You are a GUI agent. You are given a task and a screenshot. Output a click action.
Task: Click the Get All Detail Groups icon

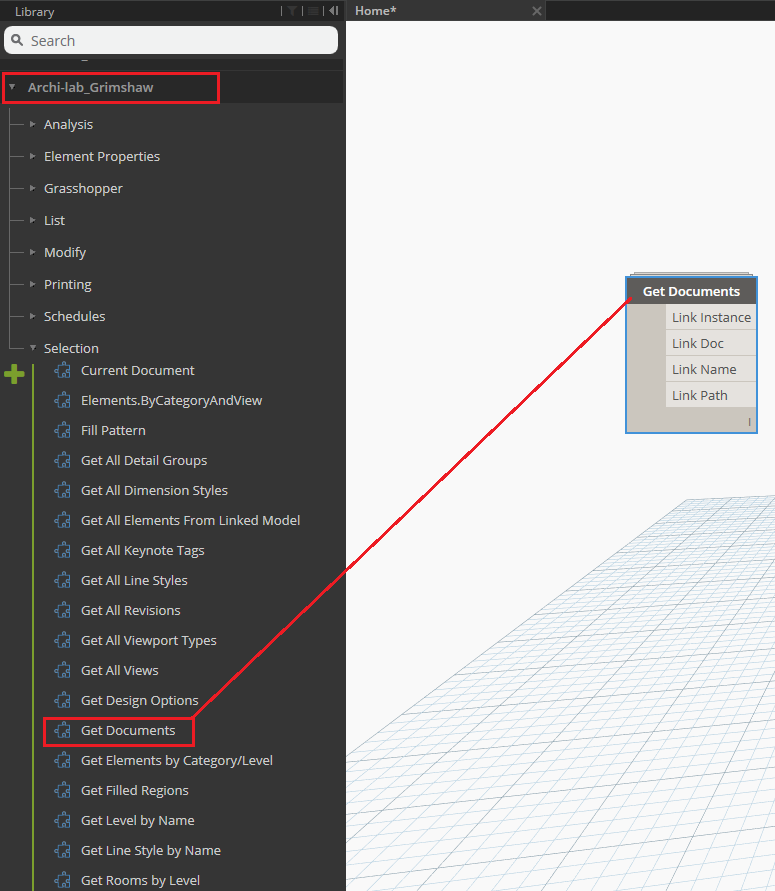62,460
